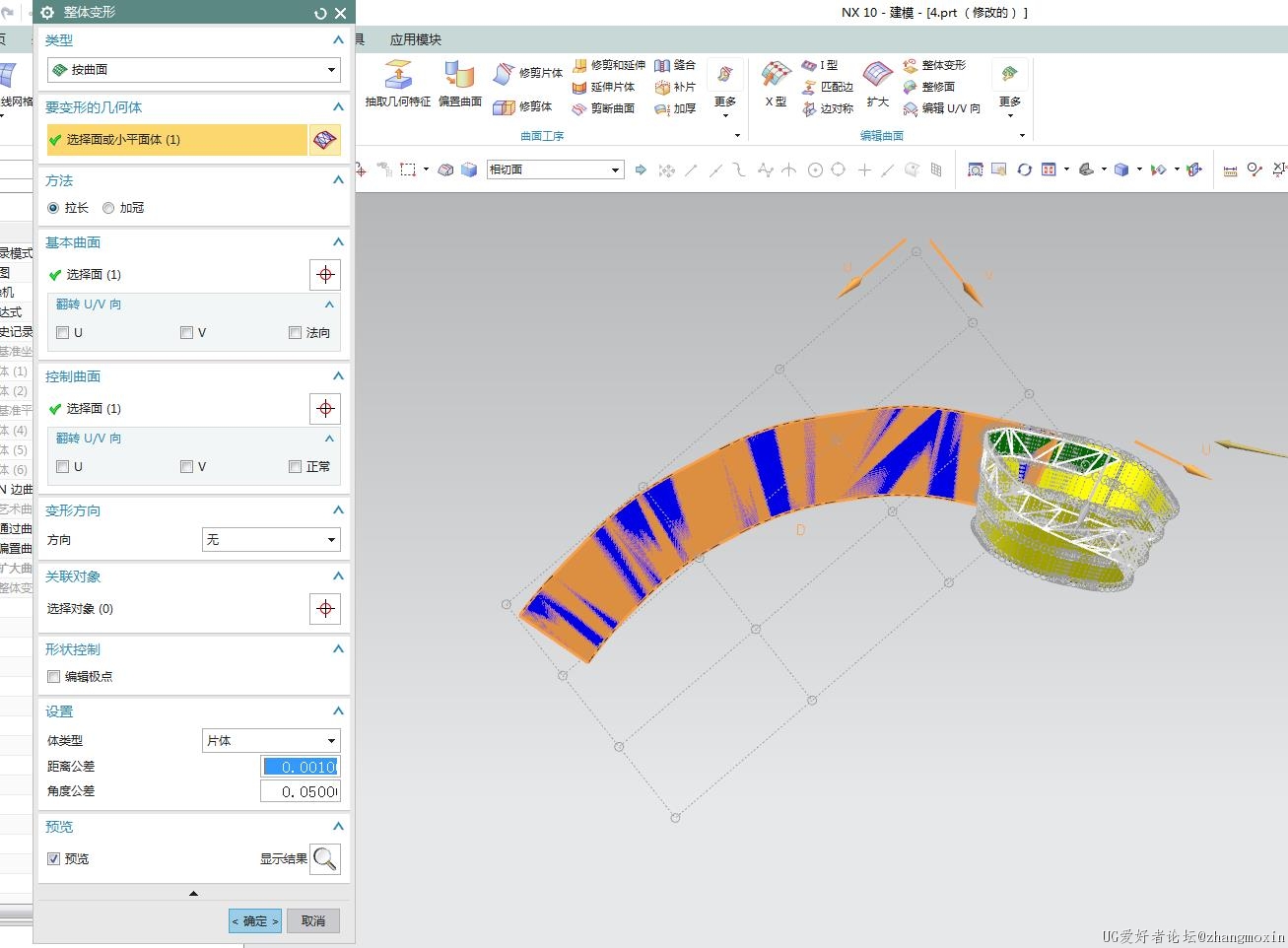
Task: Click the select-face crosshair in 控制曲面
Action: click(325, 409)
